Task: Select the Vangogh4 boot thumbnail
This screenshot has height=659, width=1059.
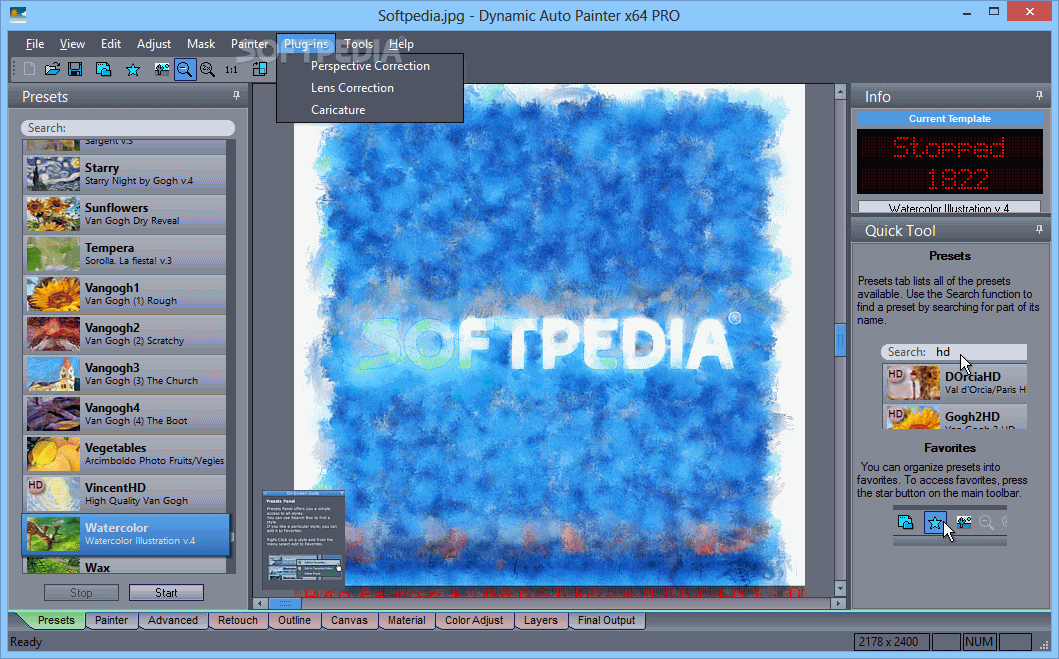Action: coord(53,413)
